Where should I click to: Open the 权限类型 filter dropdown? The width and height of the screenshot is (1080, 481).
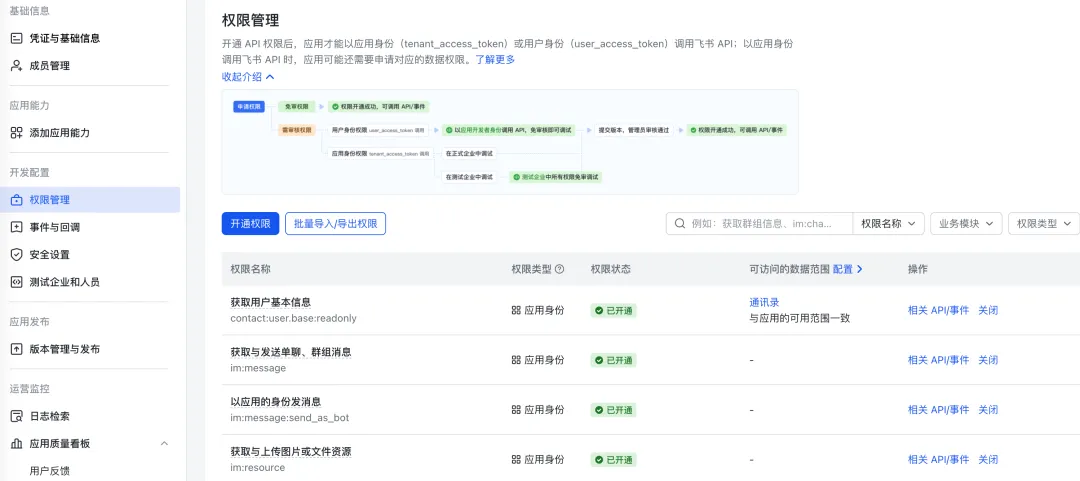[1044, 223]
